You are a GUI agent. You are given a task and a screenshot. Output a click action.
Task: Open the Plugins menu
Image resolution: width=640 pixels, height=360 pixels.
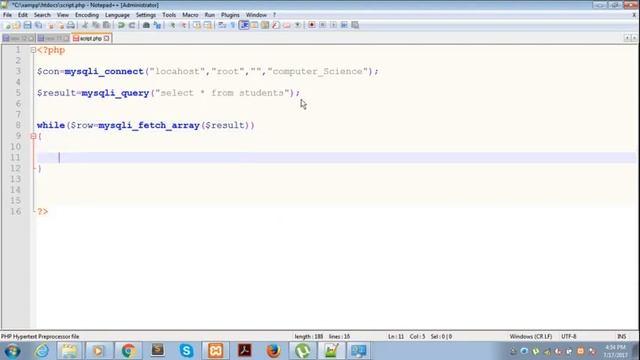(230, 15)
